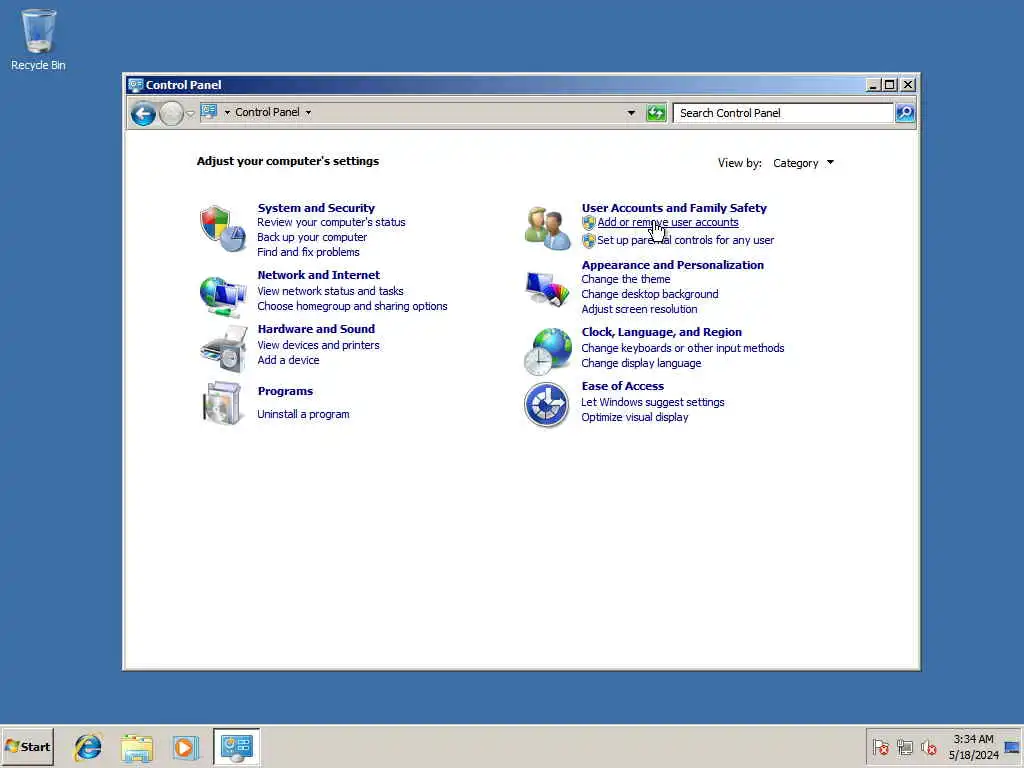Click Back up your computer
Screen dimensions: 1024x768
point(312,237)
